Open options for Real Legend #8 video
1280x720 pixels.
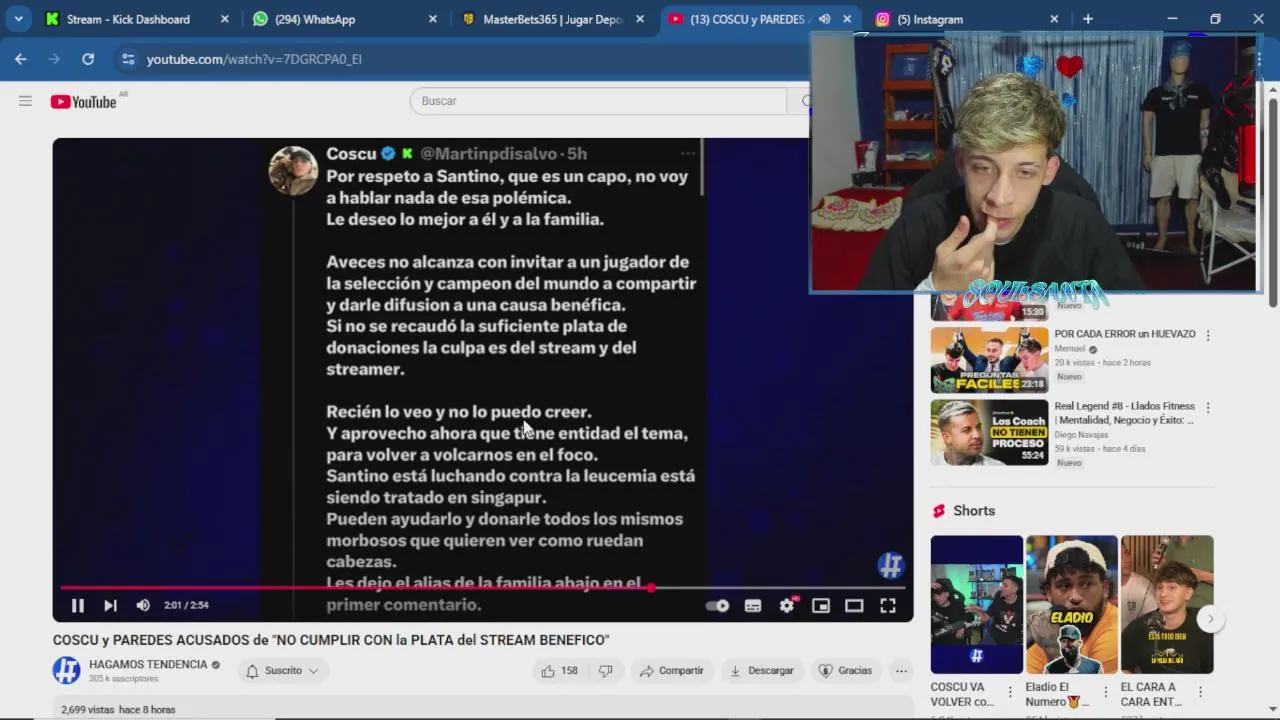(1208, 408)
